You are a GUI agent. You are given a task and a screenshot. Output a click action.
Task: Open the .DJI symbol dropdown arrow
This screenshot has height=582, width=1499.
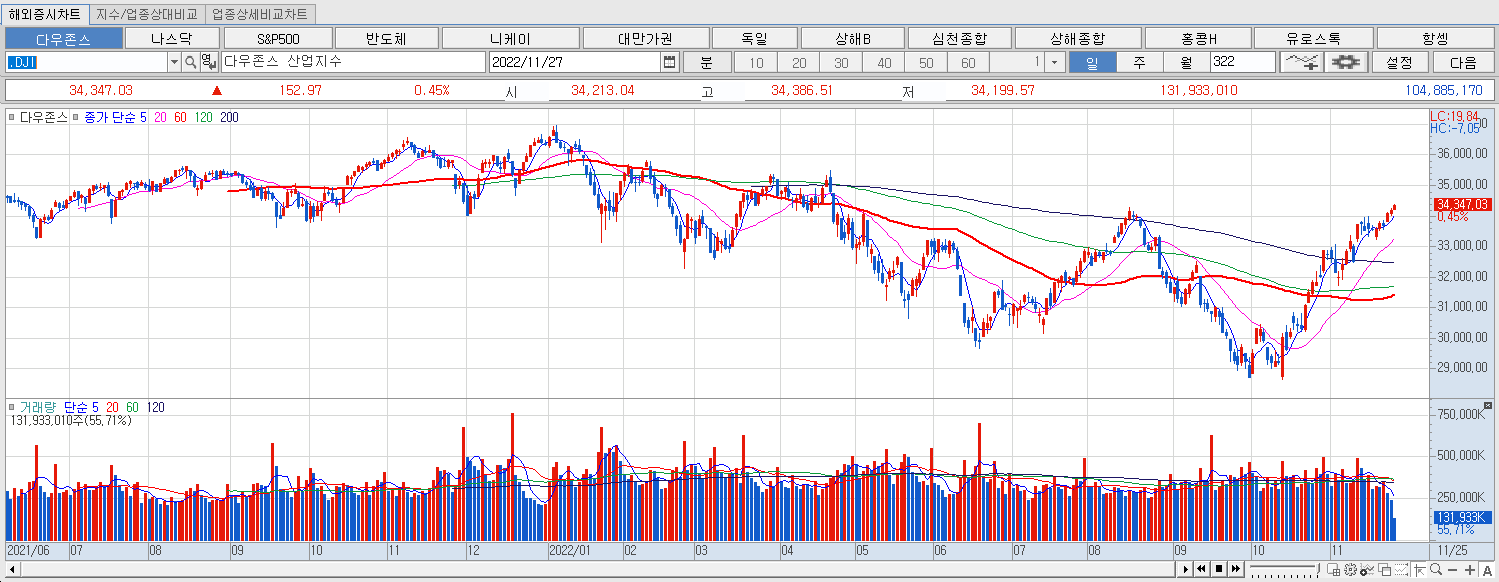tap(174, 62)
